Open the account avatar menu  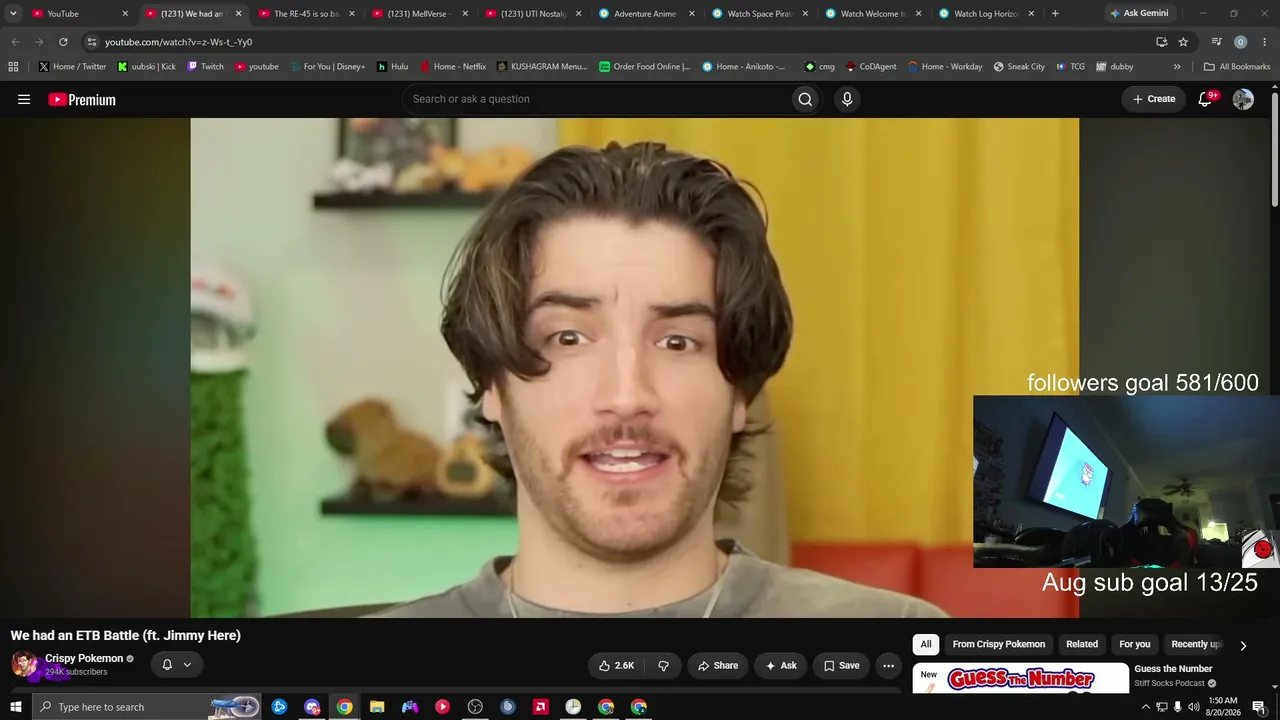1243,99
